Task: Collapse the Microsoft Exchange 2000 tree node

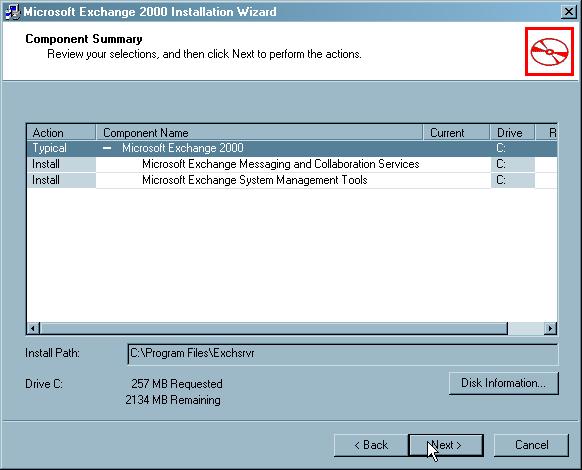Action: (x=107, y=148)
